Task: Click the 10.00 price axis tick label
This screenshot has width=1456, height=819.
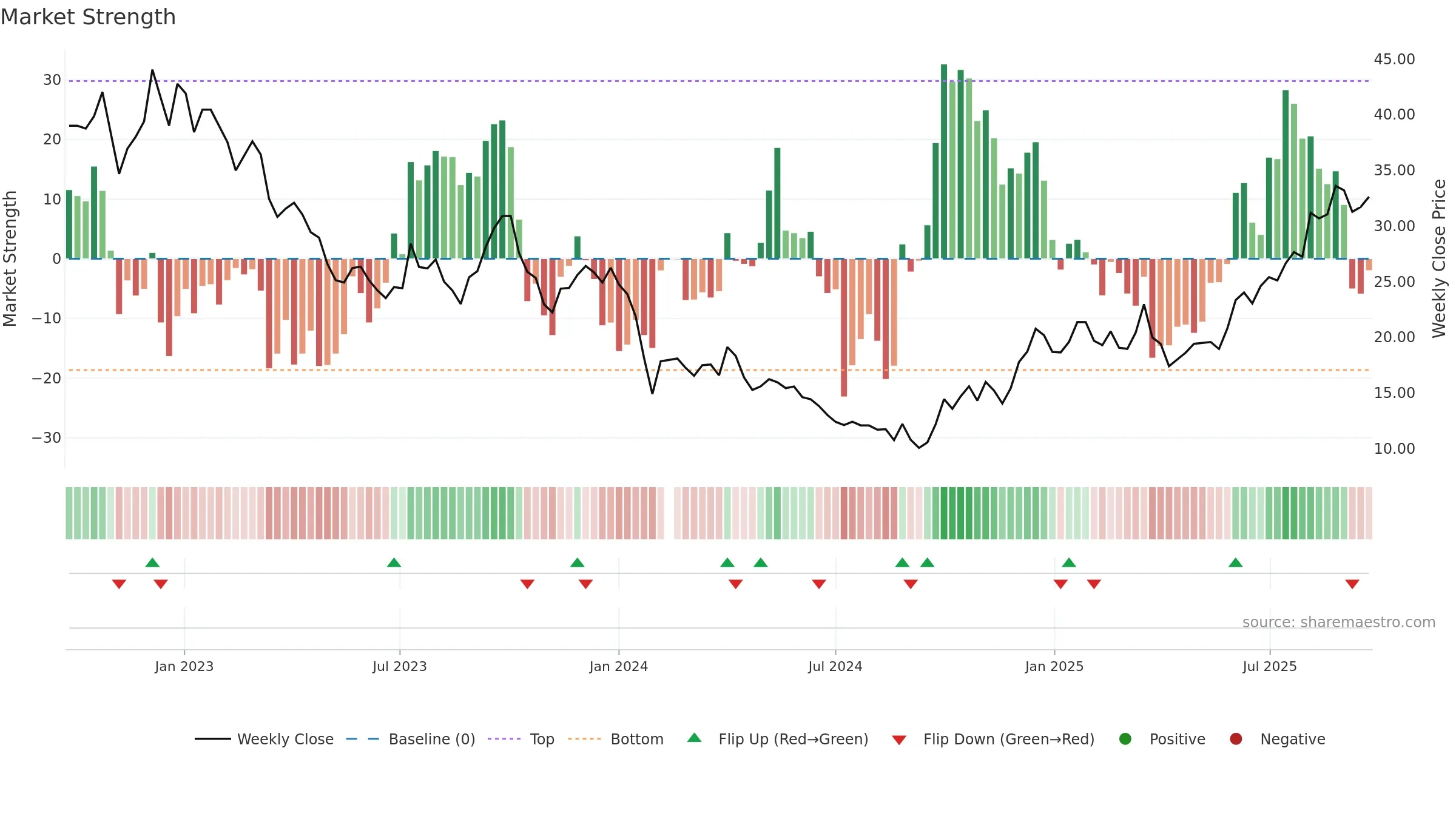Action: 1394,448
